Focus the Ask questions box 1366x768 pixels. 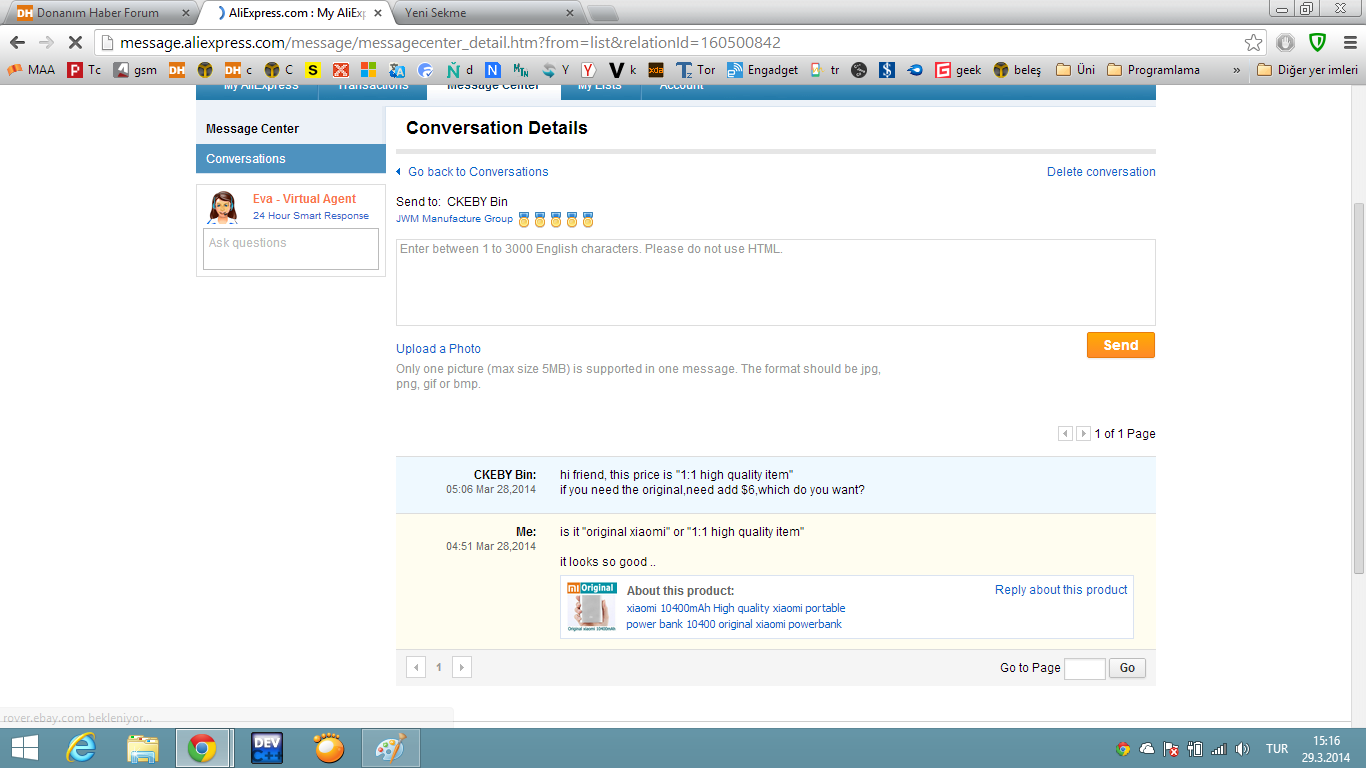click(291, 249)
